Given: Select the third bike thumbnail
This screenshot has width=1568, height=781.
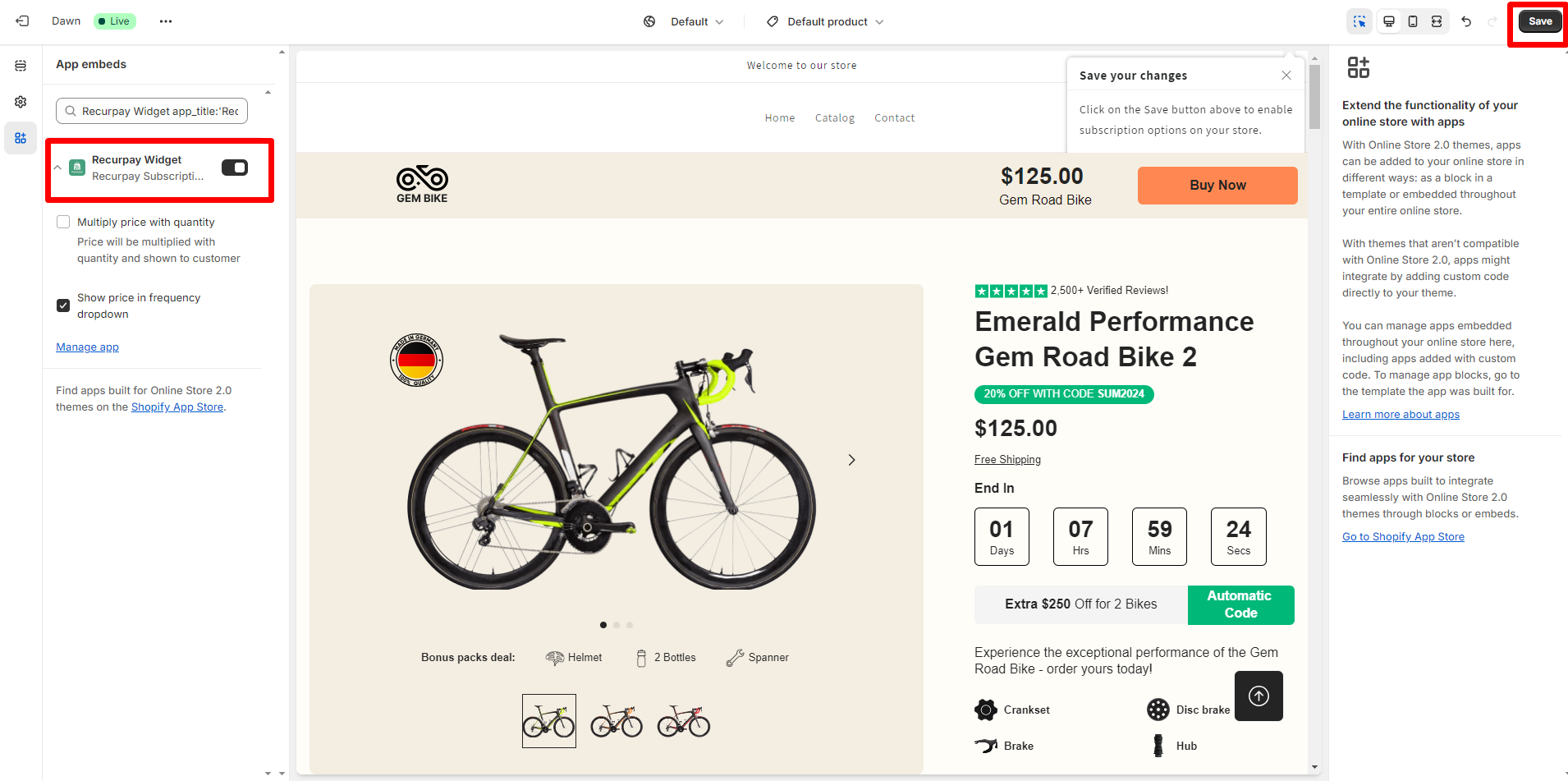Looking at the screenshot, I should (684, 721).
